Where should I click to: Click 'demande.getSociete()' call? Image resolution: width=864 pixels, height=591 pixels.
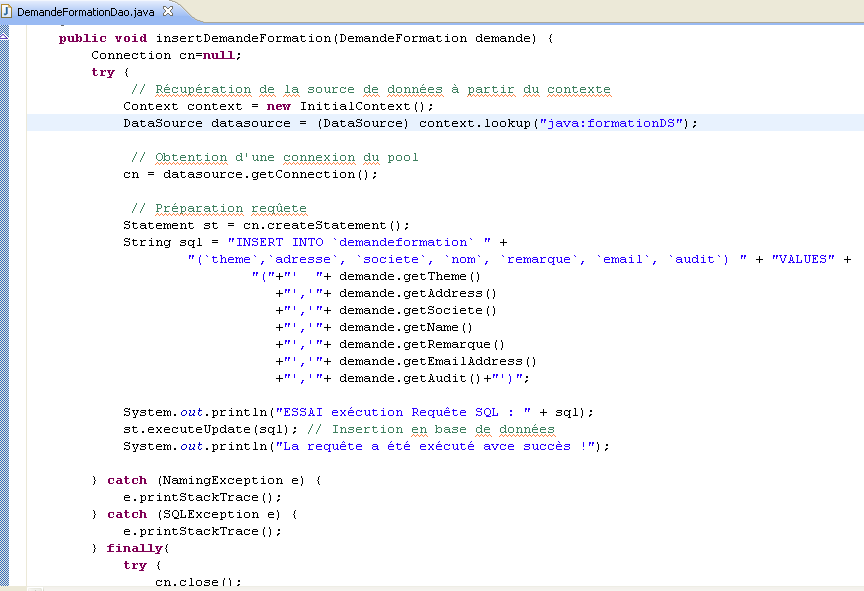[418, 311]
